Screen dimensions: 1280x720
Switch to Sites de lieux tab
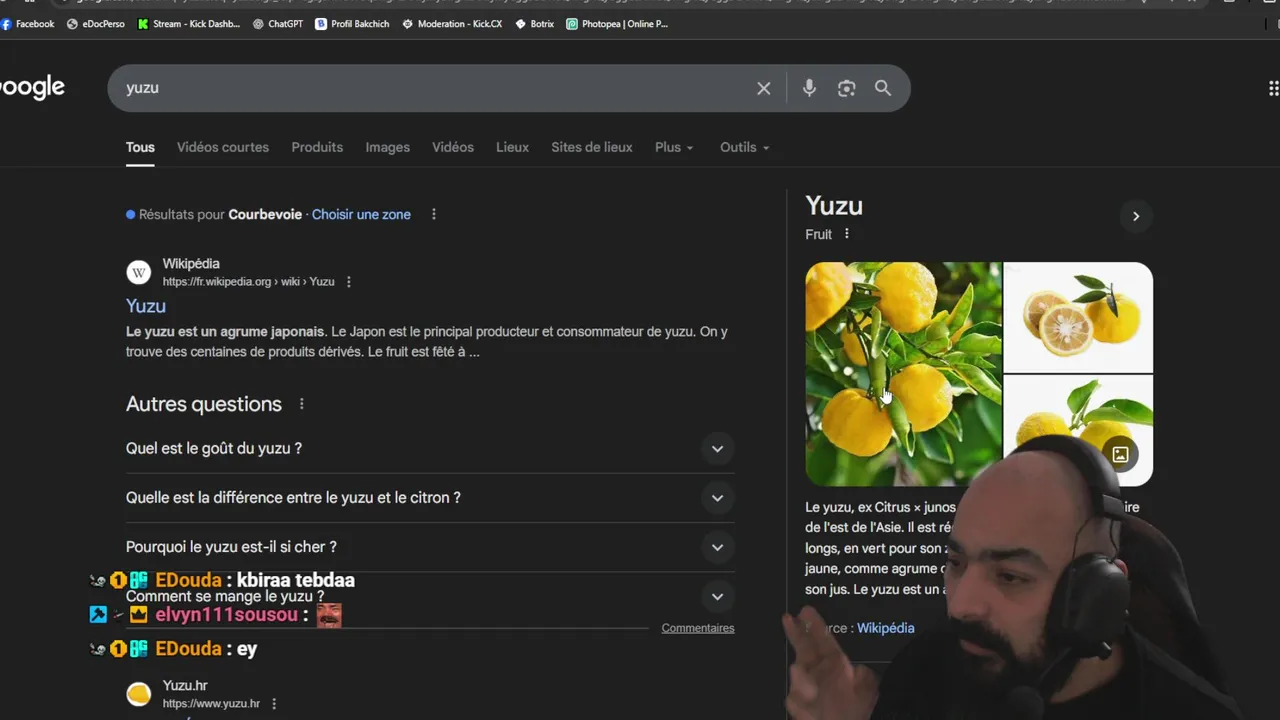click(592, 147)
